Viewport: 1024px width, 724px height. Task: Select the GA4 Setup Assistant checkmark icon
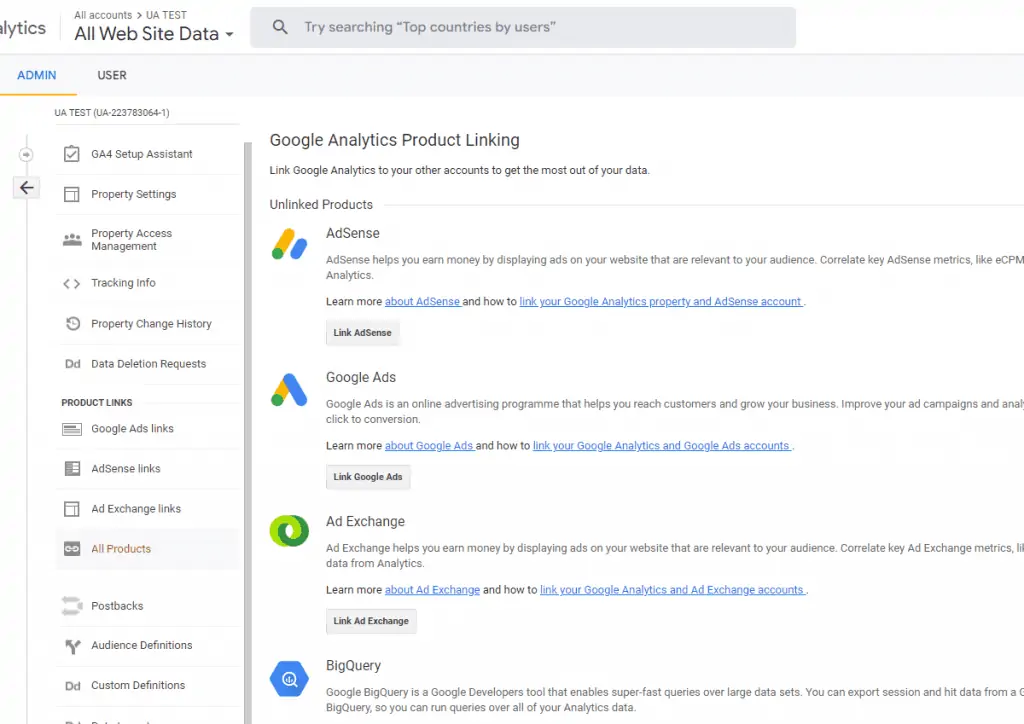71,153
